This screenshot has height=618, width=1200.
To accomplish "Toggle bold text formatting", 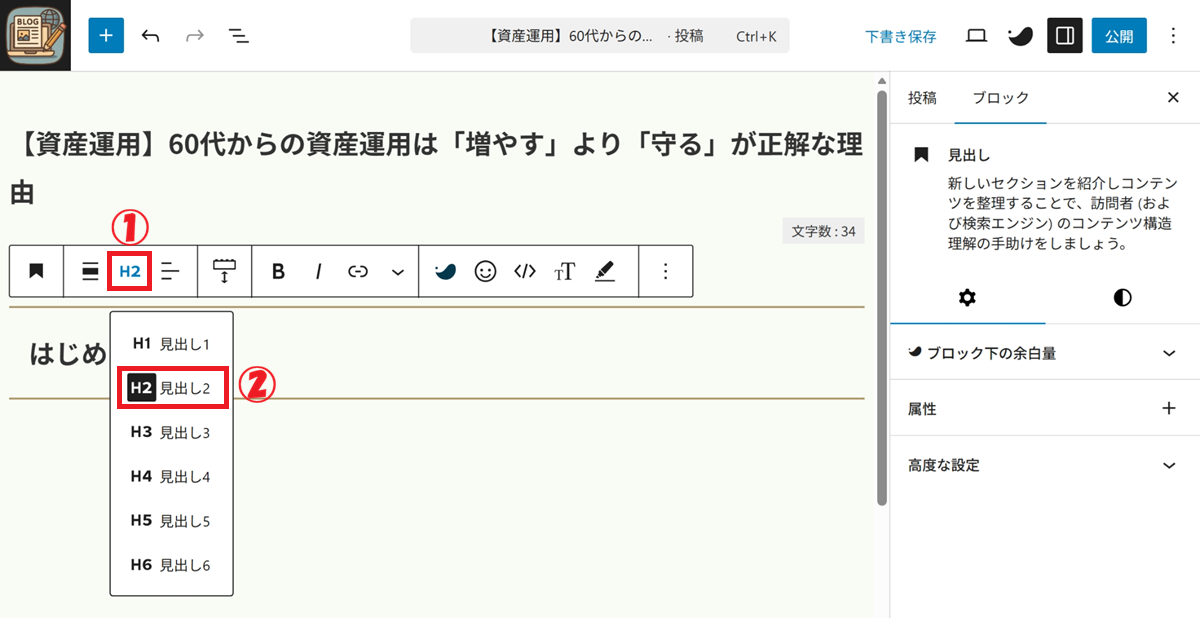I will coord(279,272).
